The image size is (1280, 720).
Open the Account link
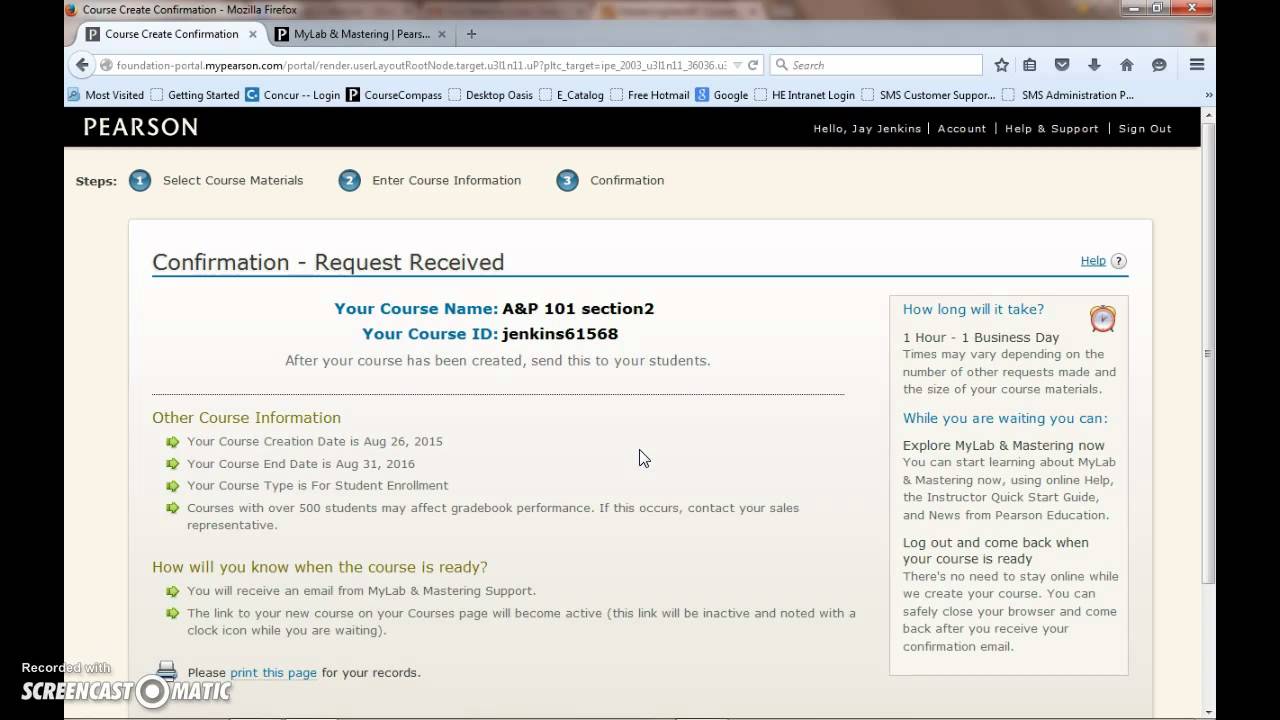point(962,128)
